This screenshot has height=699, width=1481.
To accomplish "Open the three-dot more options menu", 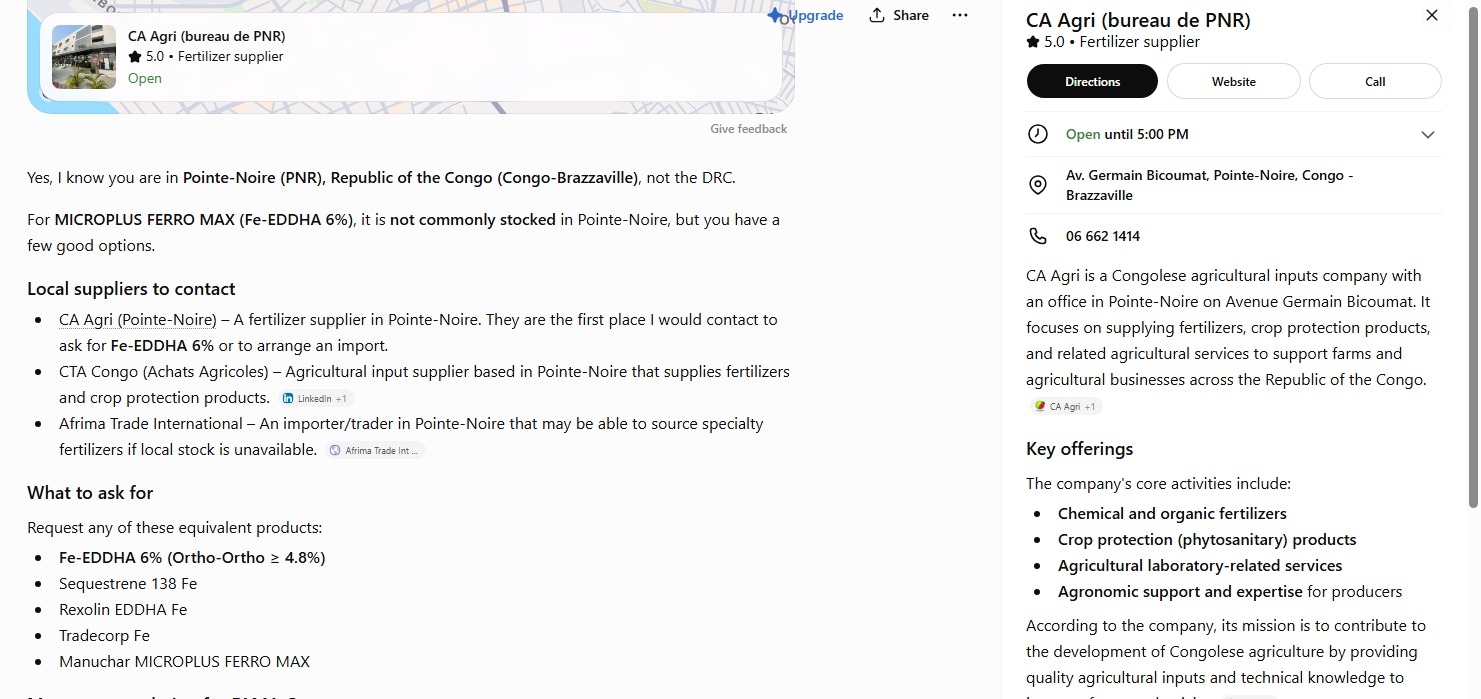I will pos(960,15).
